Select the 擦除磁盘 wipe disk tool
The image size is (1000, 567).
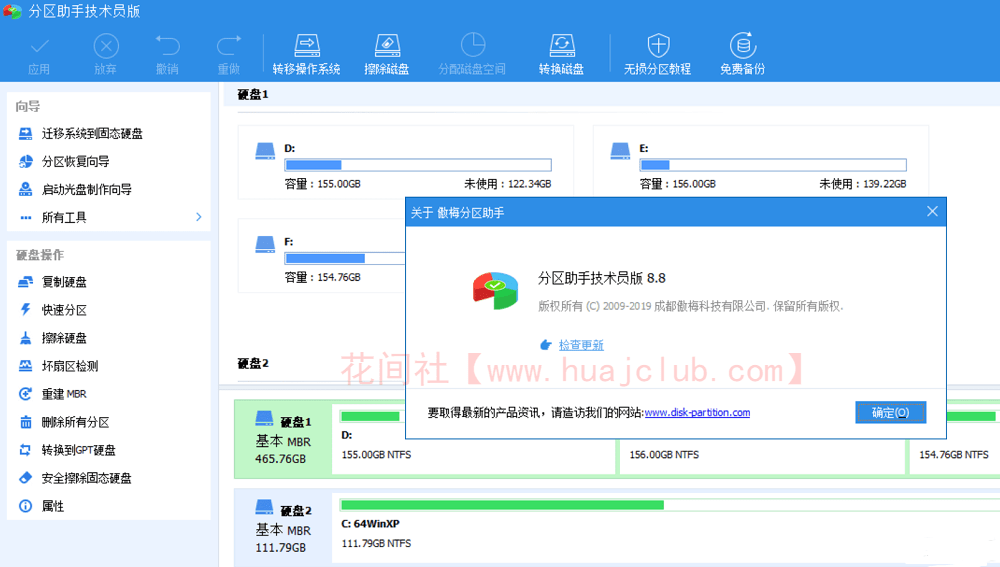(x=386, y=54)
